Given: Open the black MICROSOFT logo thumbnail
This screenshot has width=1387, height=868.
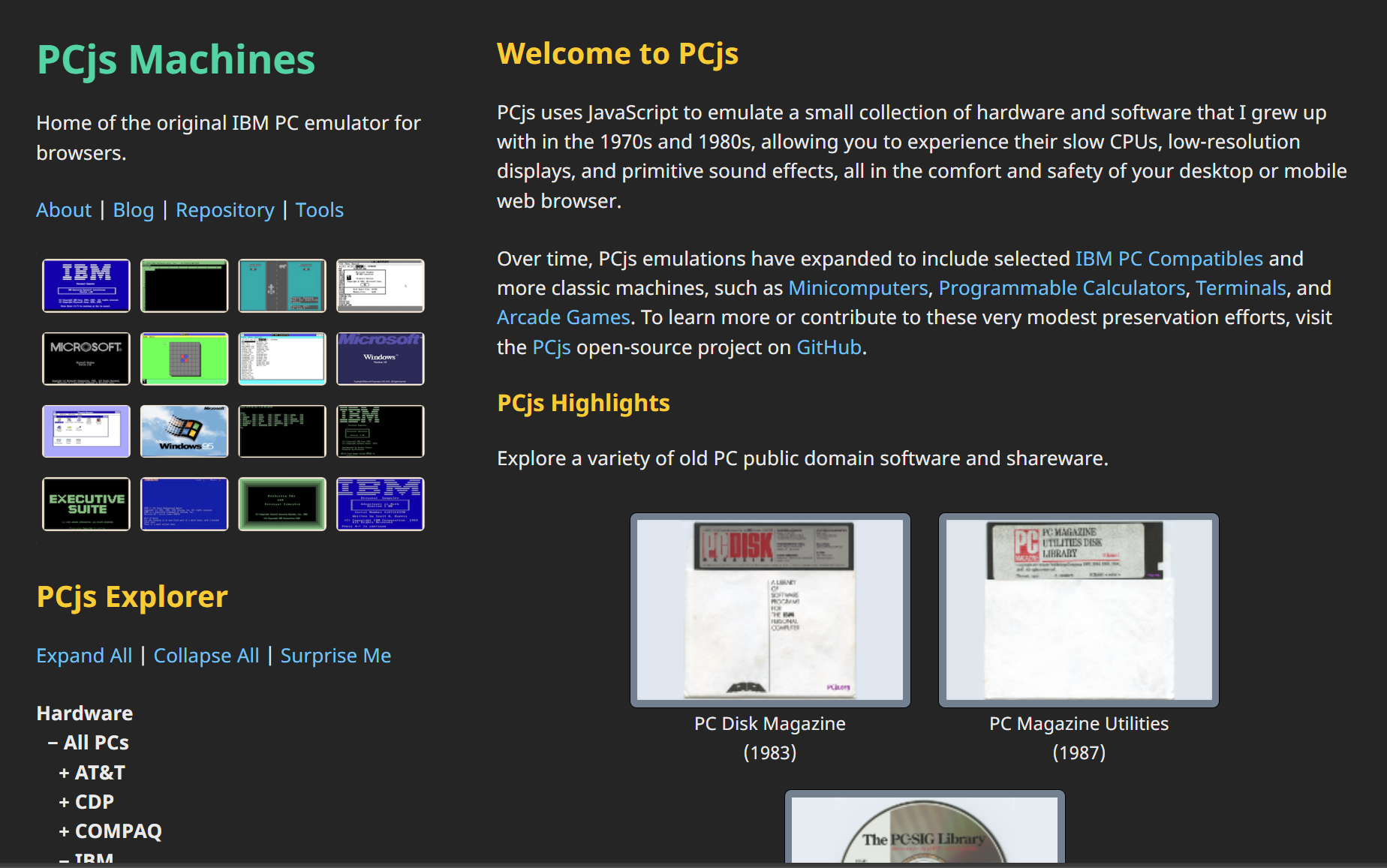Looking at the screenshot, I should coord(86,359).
